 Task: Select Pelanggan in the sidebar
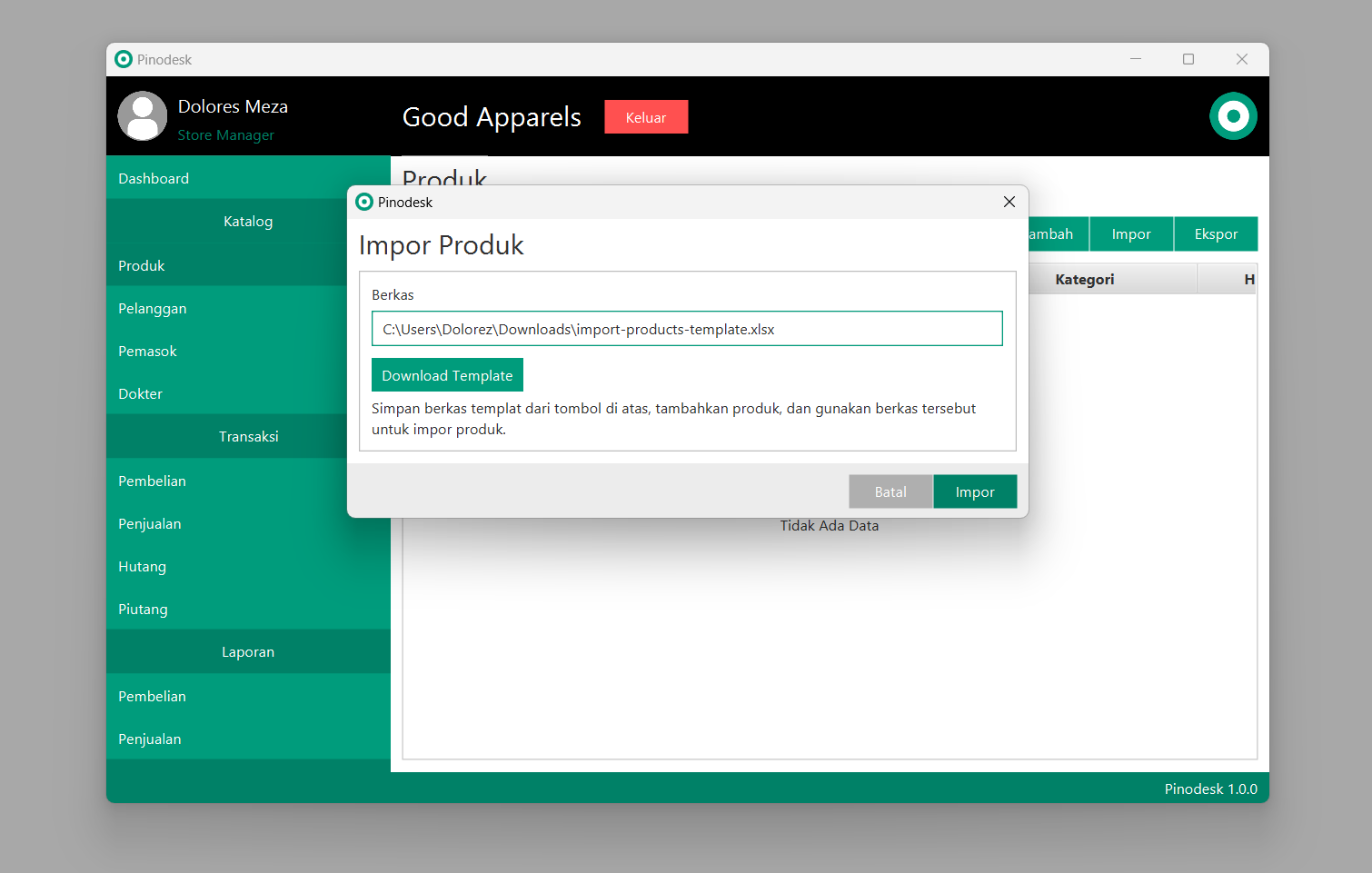coord(153,309)
